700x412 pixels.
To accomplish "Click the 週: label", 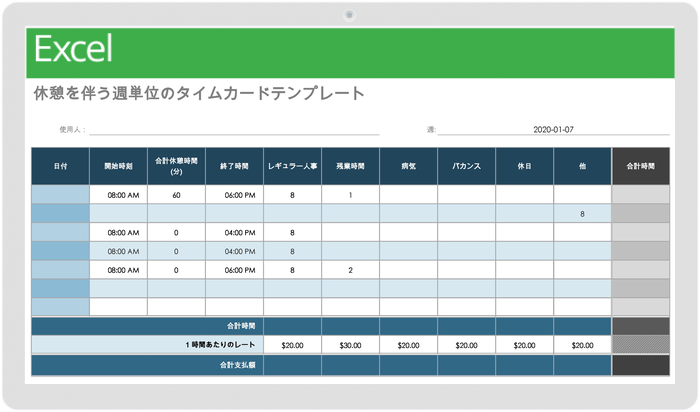I will tap(431, 129).
